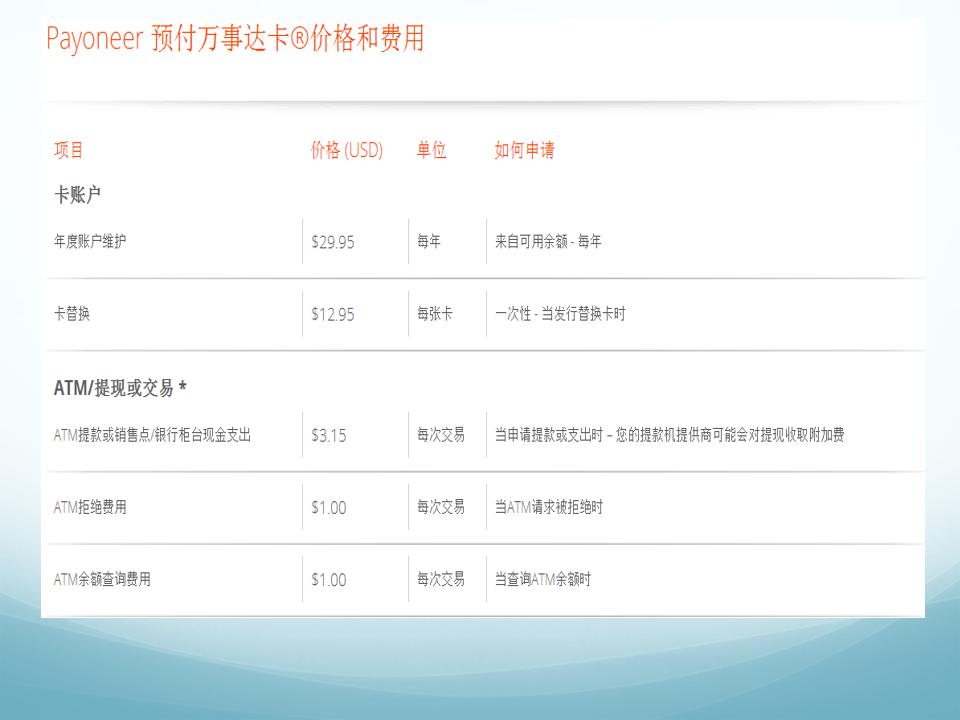The width and height of the screenshot is (960, 720).
Task: Select the "一次性 - 当发行替换卡时" description
Action: [560, 313]
